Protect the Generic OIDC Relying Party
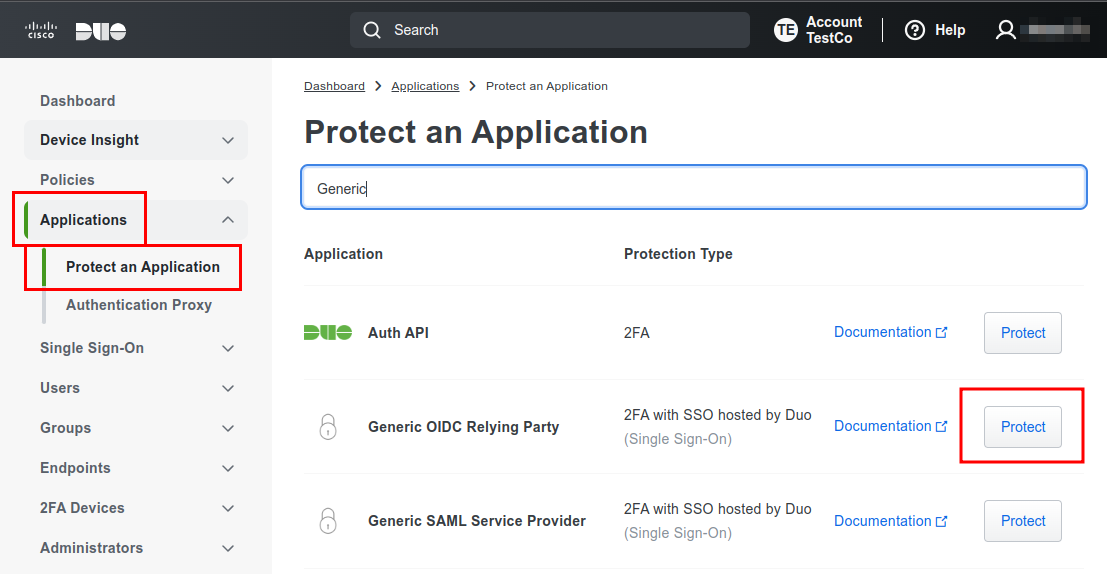1107x574 pixels. [x=1022, y=427]
